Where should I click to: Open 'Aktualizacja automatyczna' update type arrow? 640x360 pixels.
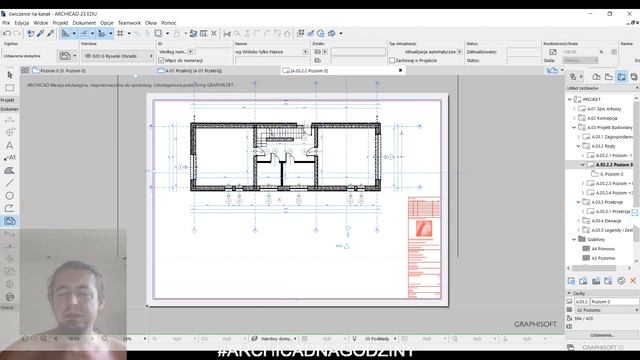tap(460, 52)
